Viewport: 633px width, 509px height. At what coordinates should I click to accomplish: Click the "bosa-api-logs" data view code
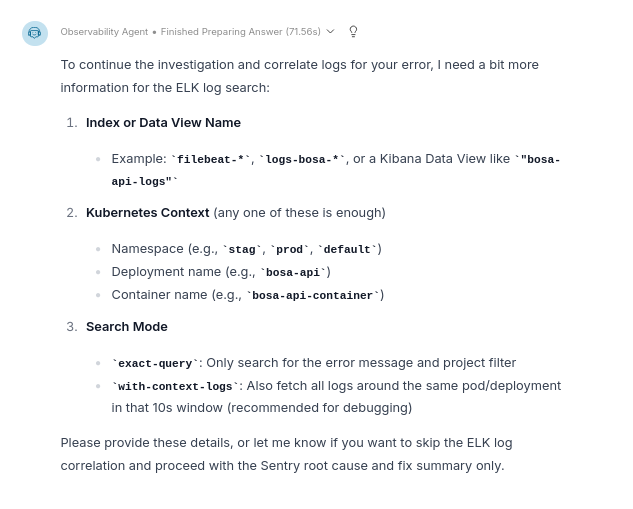tap(538, 160)
